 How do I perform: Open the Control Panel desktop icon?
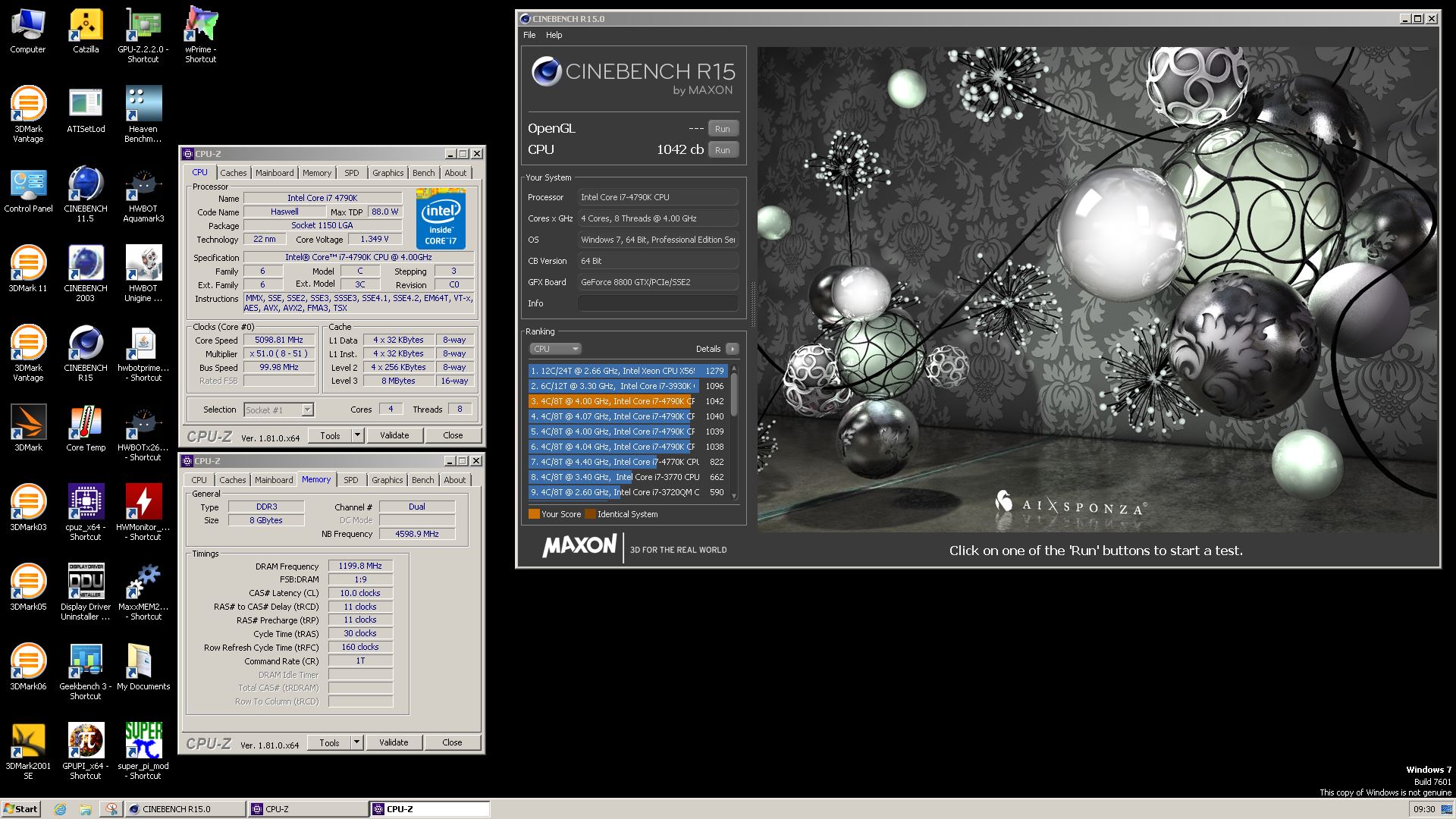(x=28, y=190)
